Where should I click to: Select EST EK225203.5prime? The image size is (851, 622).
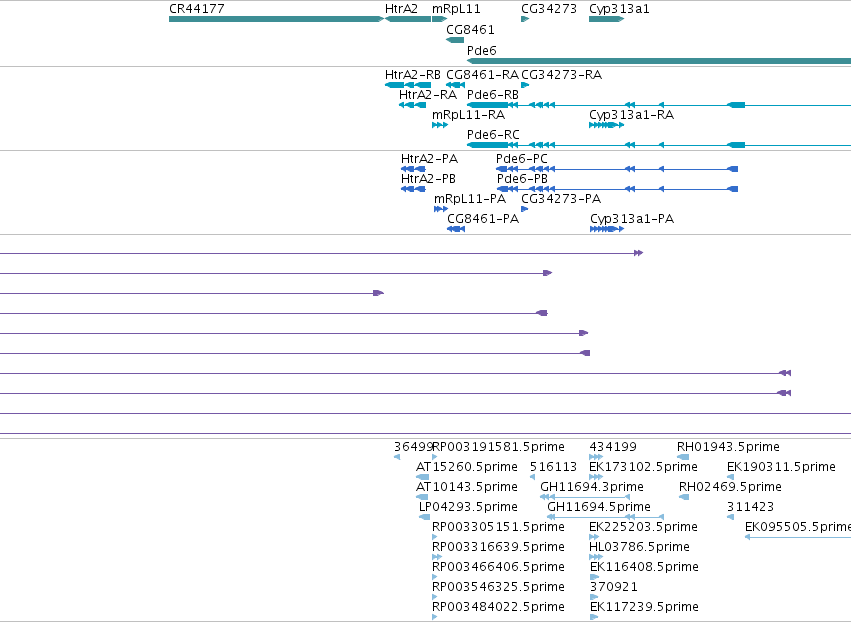pyautogui.click(x=643, y=528)
